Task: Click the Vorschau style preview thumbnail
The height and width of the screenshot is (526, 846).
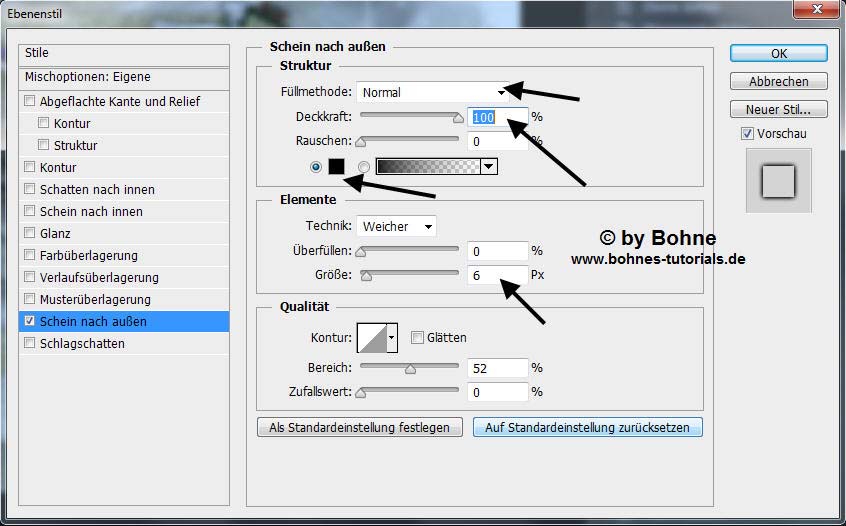Action: point(778,181)
